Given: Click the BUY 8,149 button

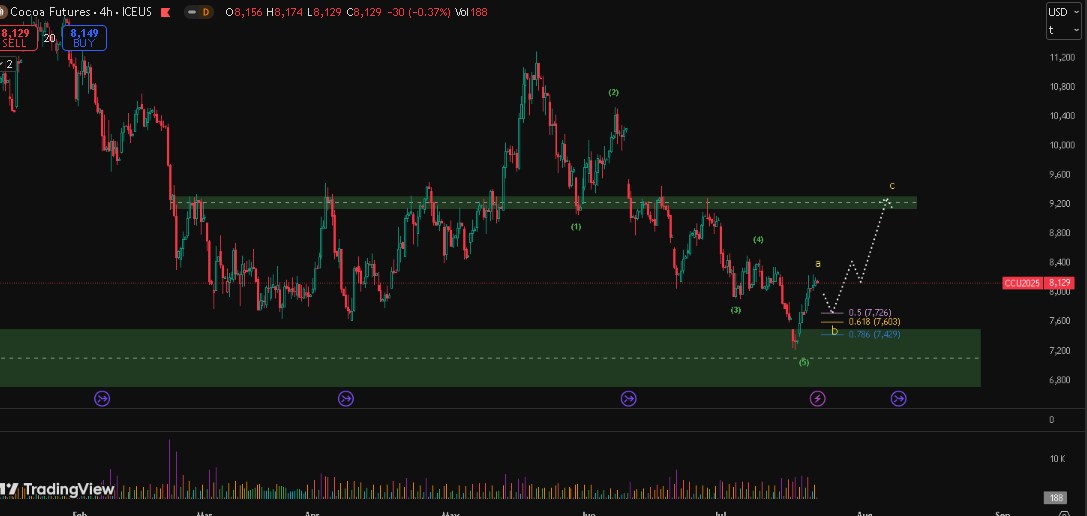Looking at the screenshot, I should pyautogui.click(x=84, y=37).
